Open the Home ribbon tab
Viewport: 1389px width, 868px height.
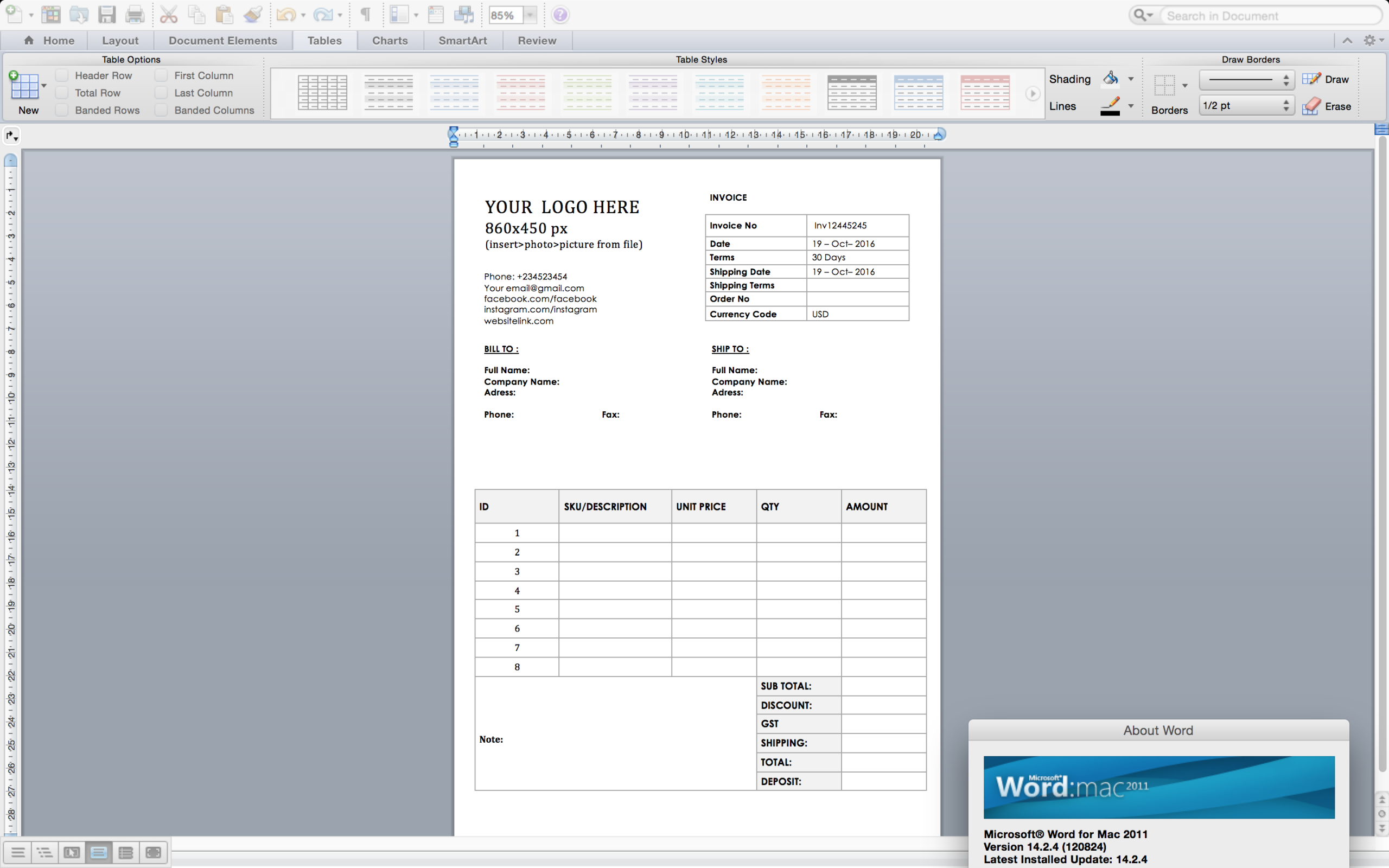click(50, 40)
